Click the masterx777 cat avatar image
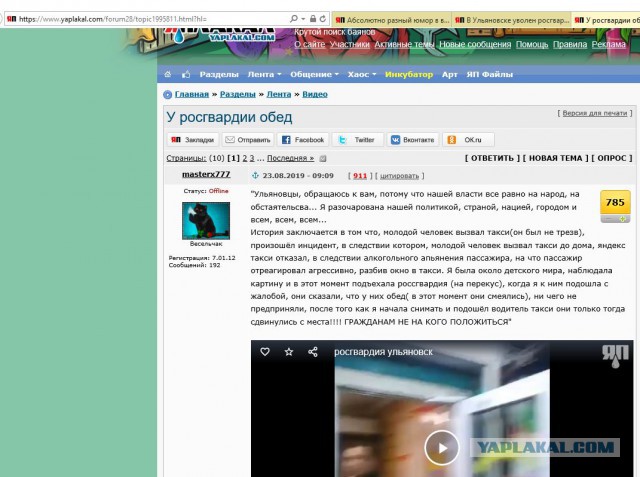The height and width of the screenshot is (477, 640). [x=206, y=220]
